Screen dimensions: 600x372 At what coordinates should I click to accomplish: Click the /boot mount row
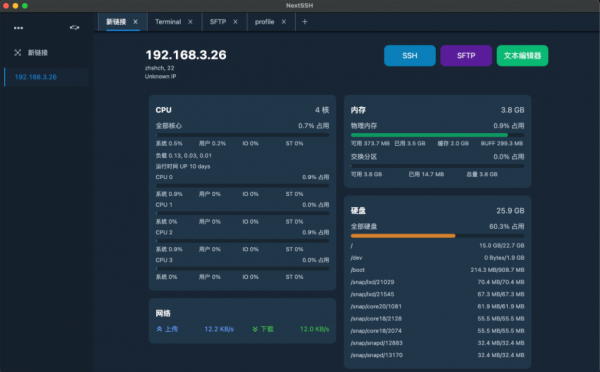click(x=437, y=270)
